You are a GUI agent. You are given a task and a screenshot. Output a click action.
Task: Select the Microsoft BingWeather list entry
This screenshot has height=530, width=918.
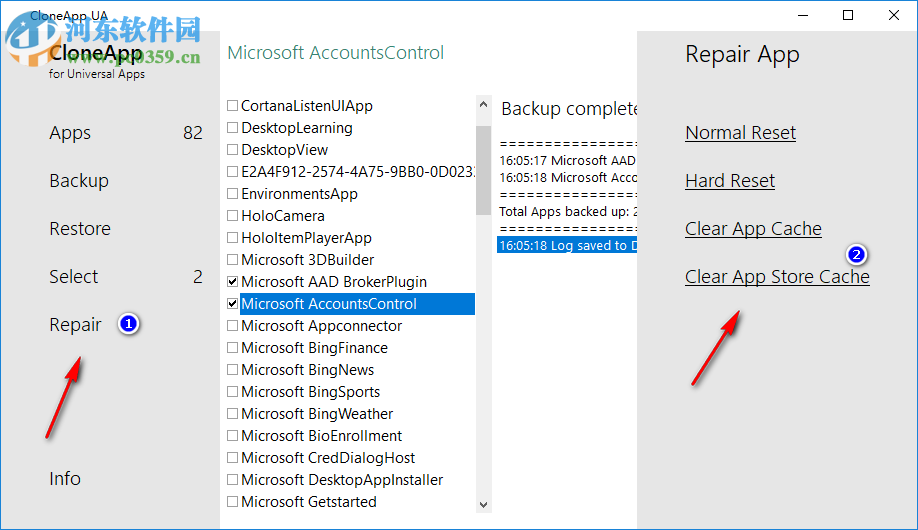(x=317, y=414)
